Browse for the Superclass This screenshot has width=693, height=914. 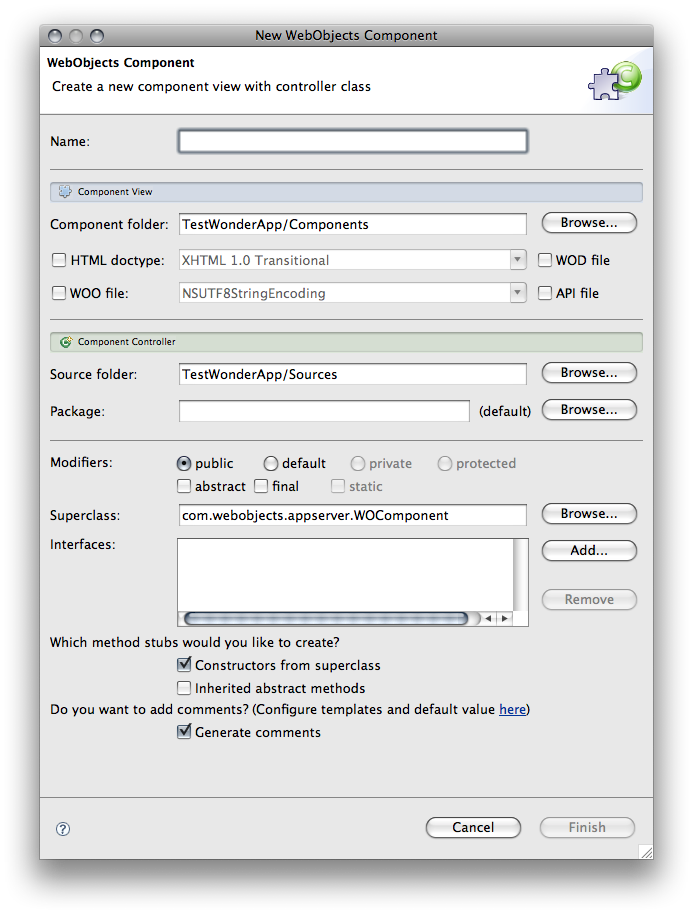tap(589, 514)
